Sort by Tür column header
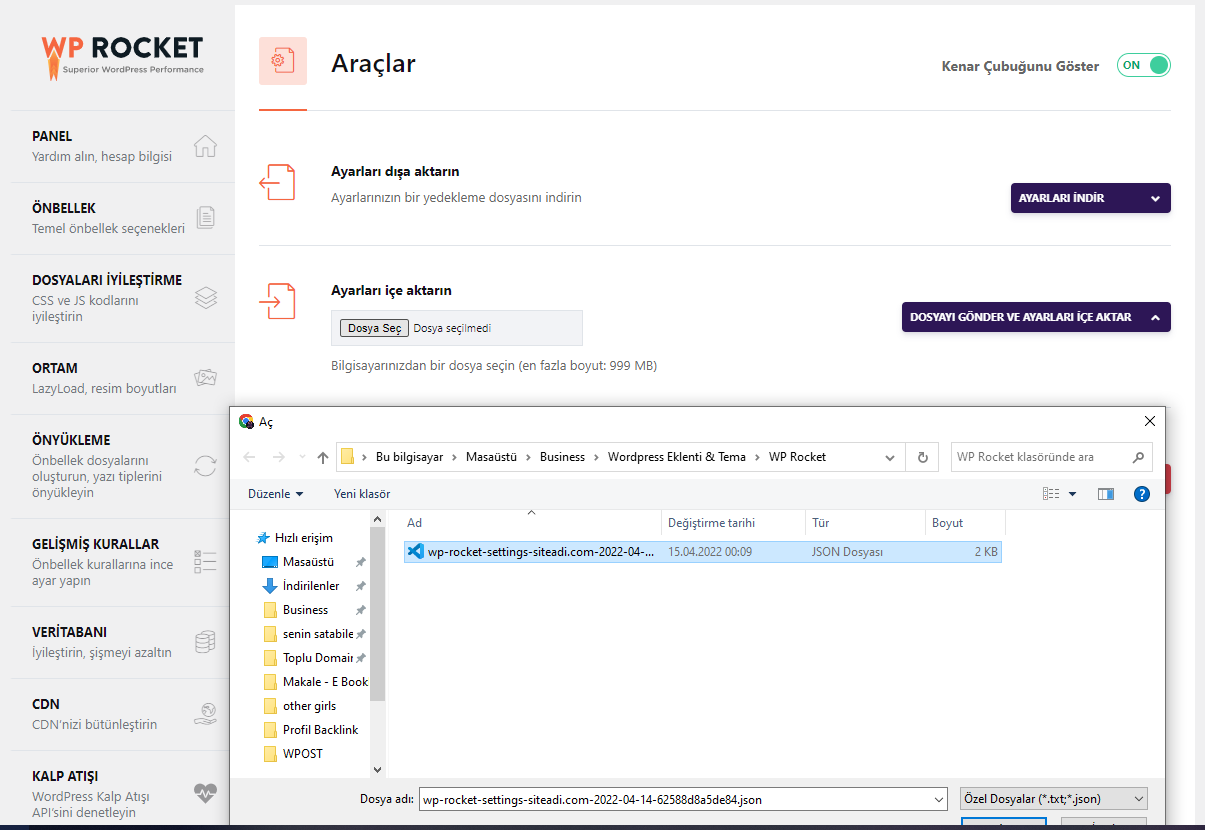The image size is (1205, 830). (865, 523)
